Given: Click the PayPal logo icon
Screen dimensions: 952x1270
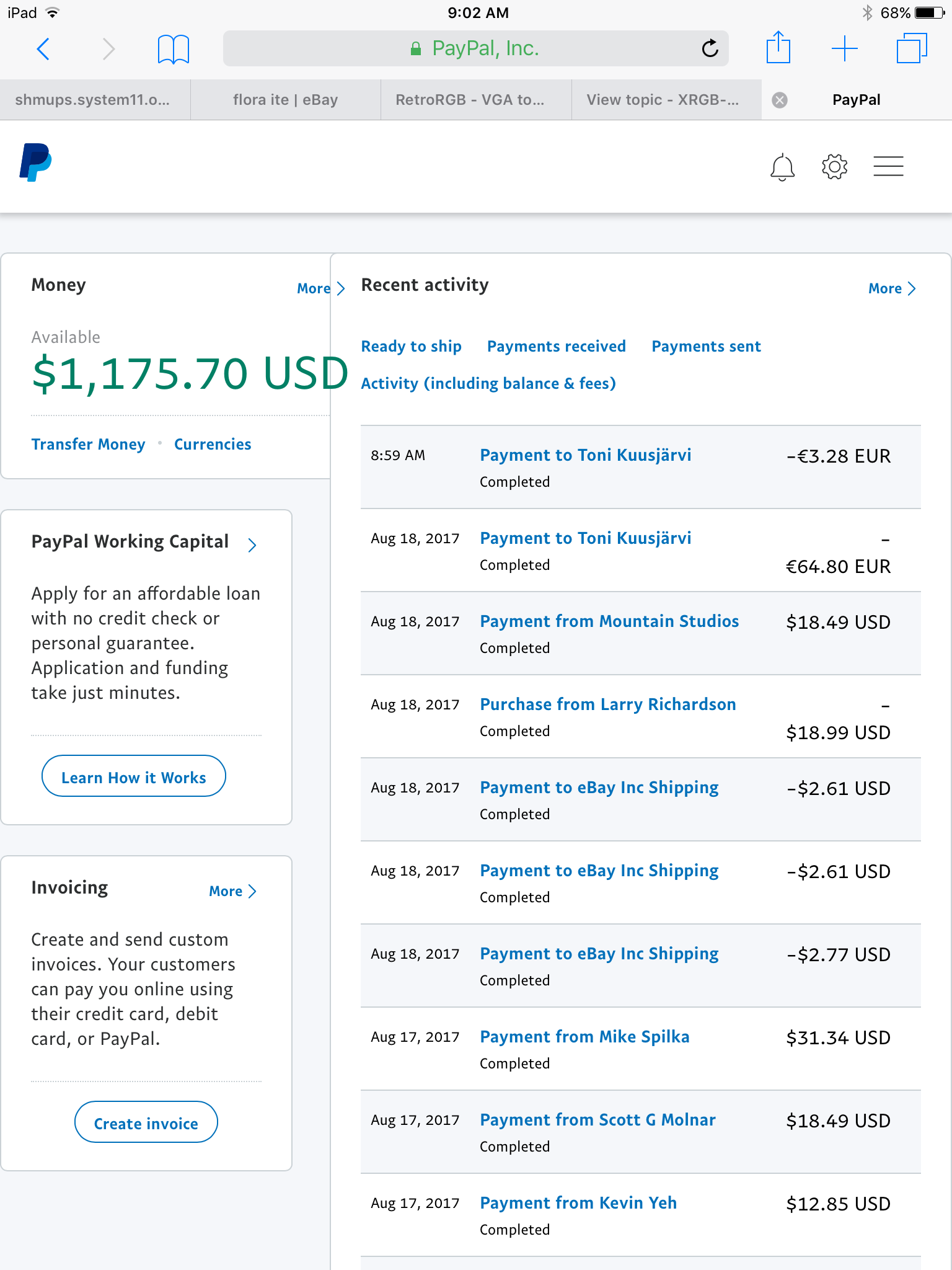Looking at the screenshot, I should click(35, 162).
